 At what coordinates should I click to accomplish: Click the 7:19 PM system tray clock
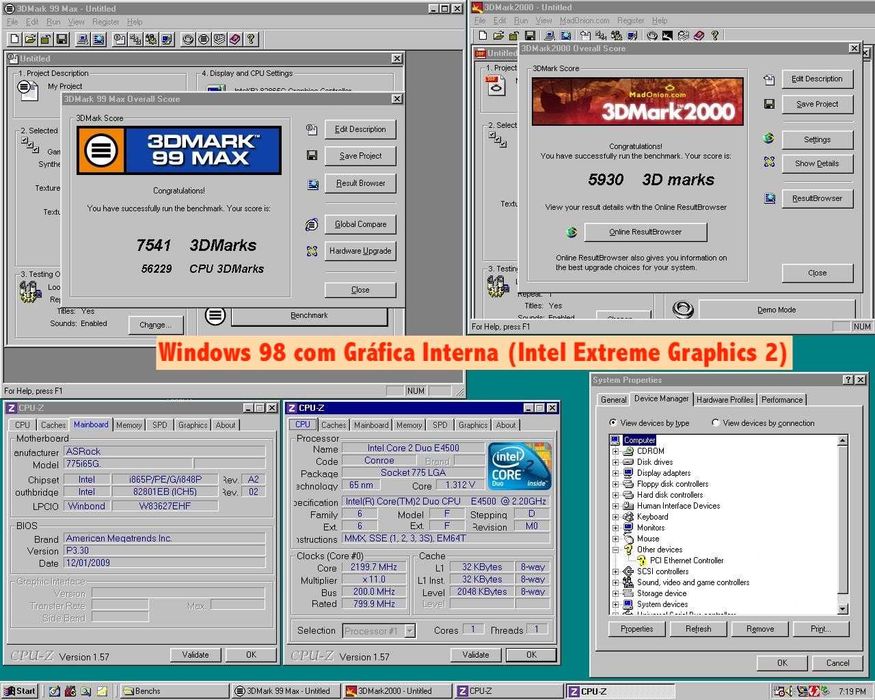[852, 691]
